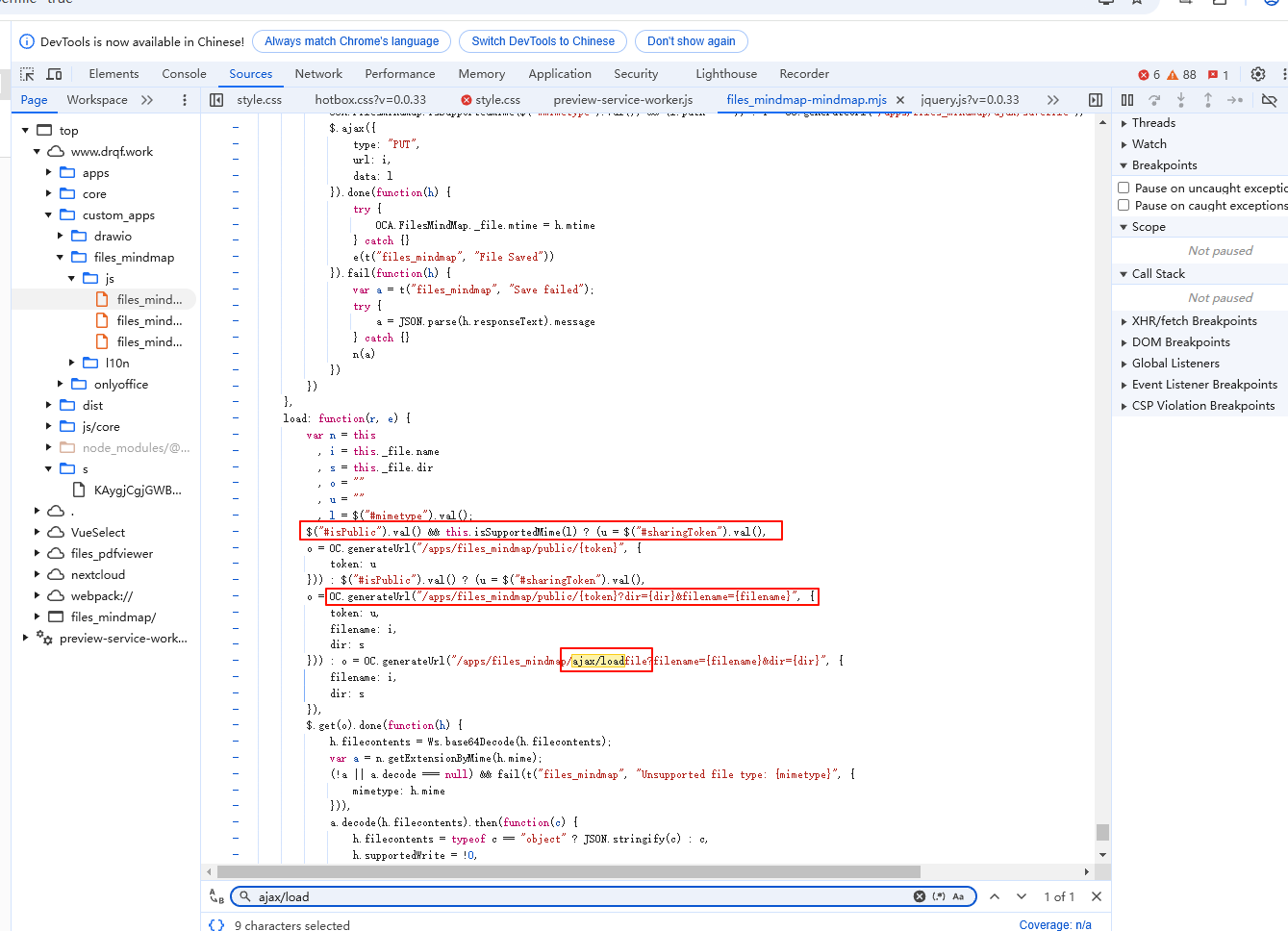Open the nextcloud tree node
Image resolution: width=1288 pixels, height=931 pixels.
coord(98,575)
